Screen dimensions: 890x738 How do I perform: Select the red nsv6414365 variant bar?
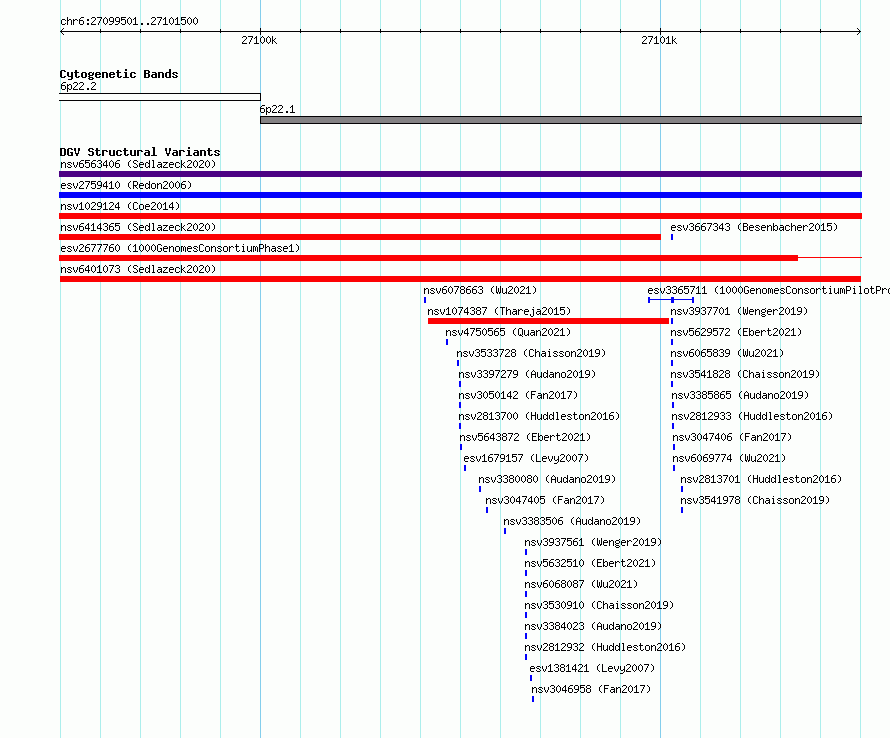pos(360,237)
